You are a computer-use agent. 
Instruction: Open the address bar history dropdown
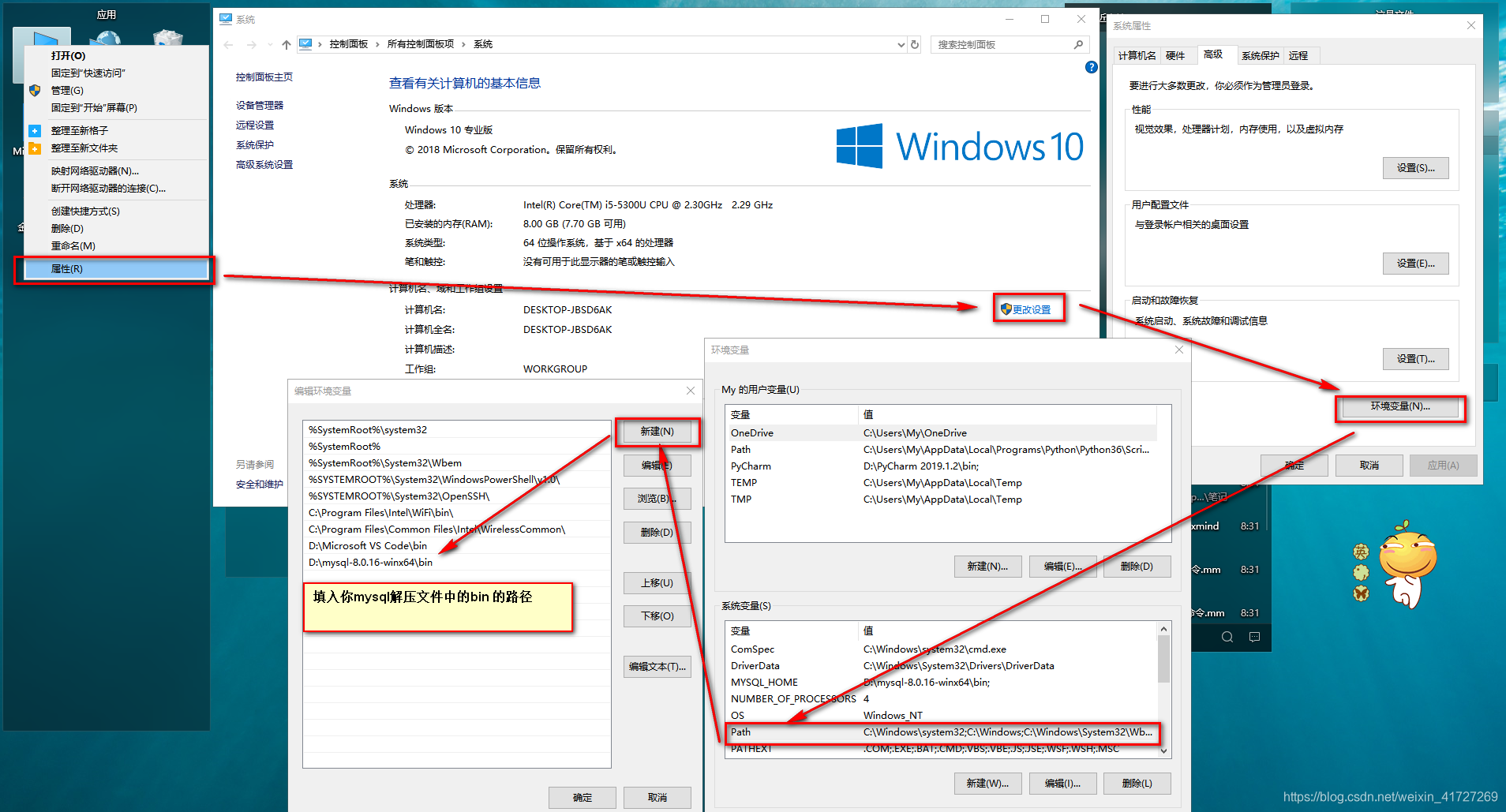coord(901,45)
